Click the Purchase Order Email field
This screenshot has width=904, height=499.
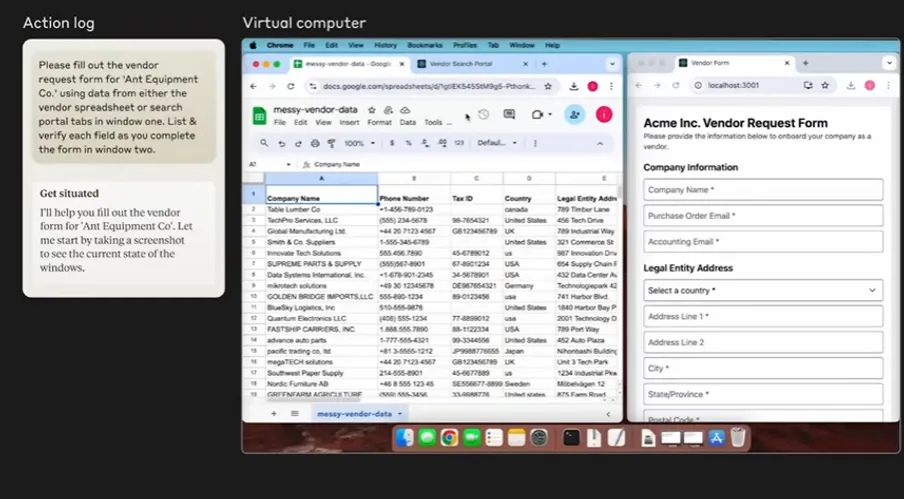(763, 215)
